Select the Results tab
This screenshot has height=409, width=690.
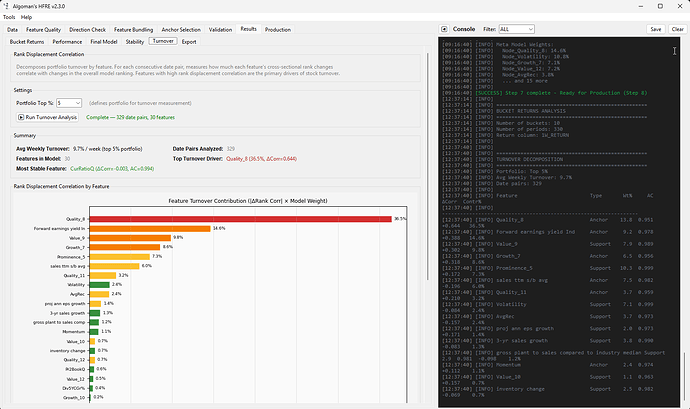[248, 29]
